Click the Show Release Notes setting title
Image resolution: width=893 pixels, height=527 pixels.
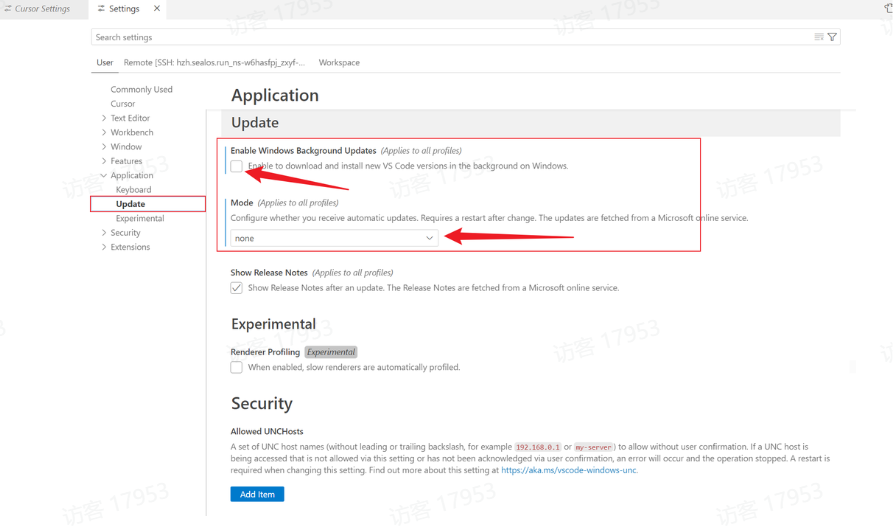[269, 273]
